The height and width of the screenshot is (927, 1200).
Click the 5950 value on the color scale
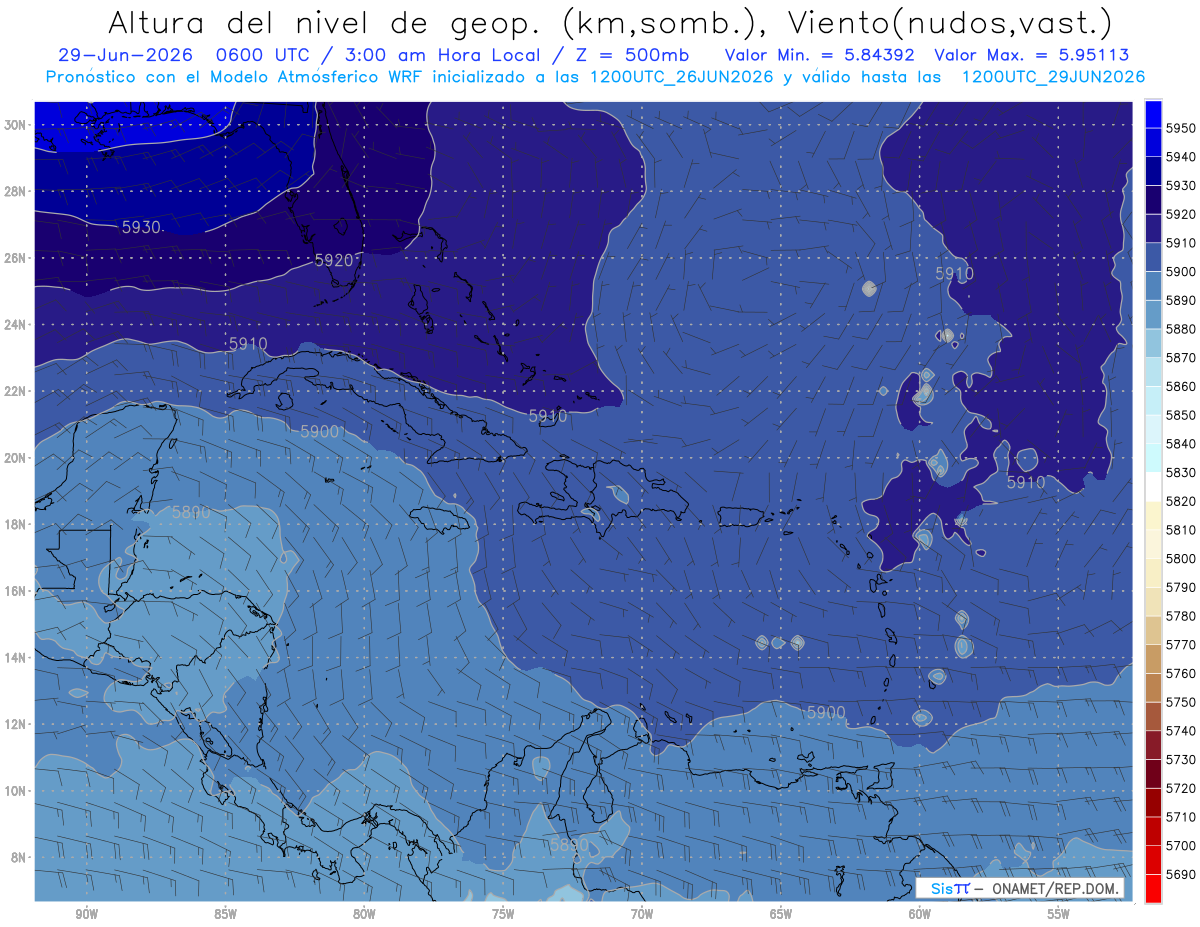point(1181,128)
